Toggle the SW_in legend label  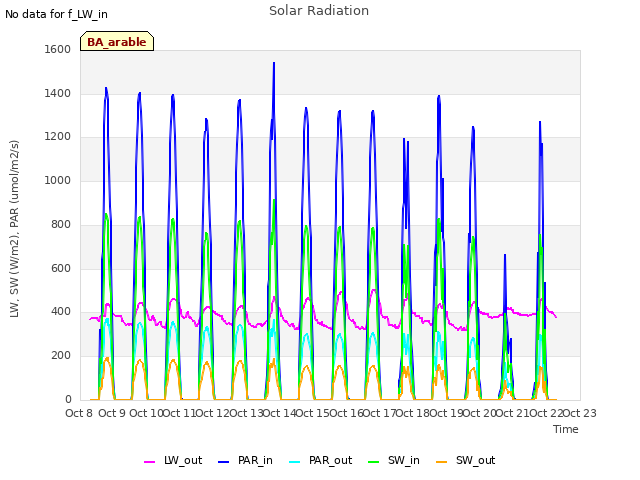click(x=404, y=460)
